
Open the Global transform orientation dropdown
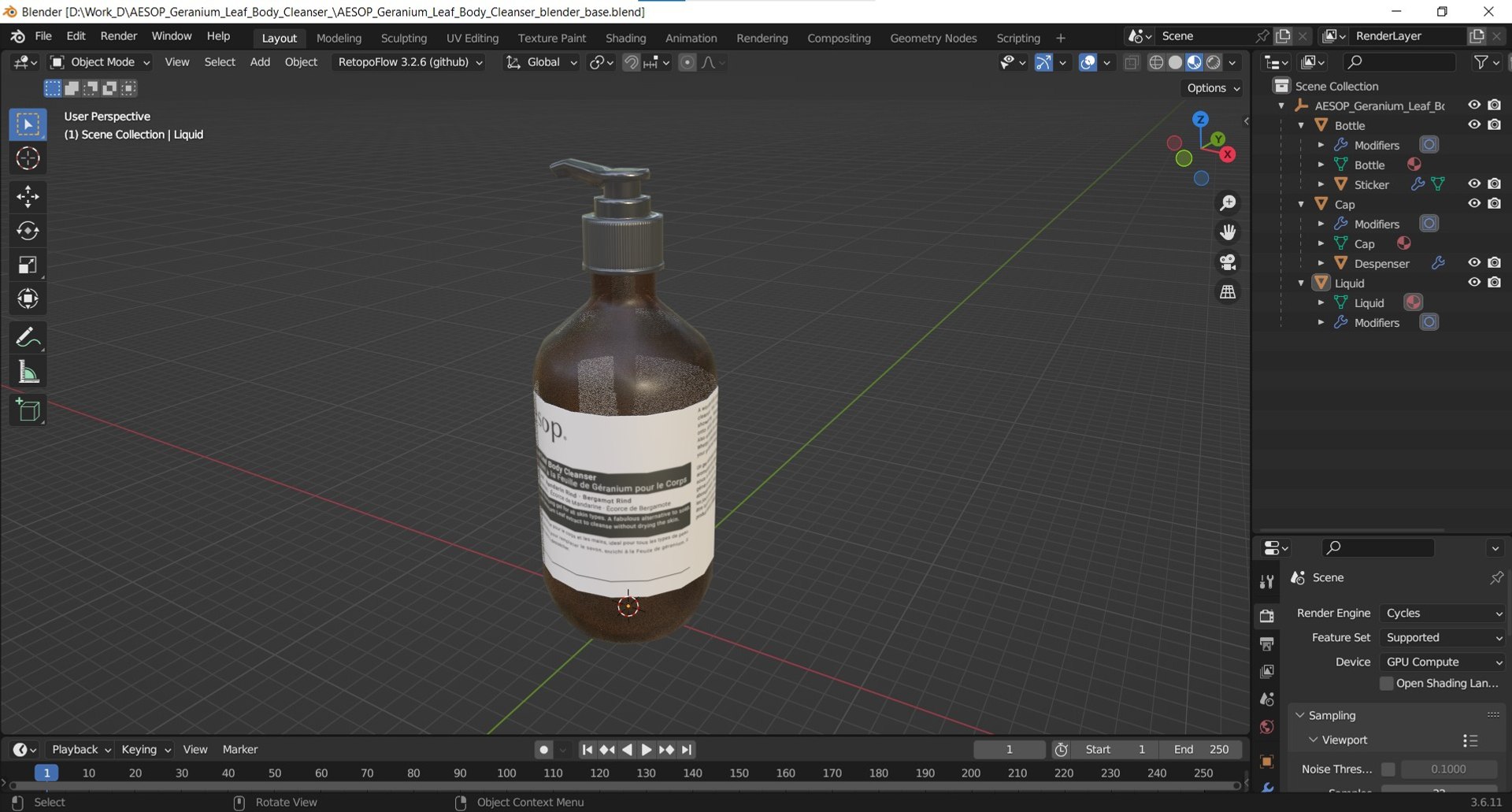pyautogui.click(x=543, y=62)
